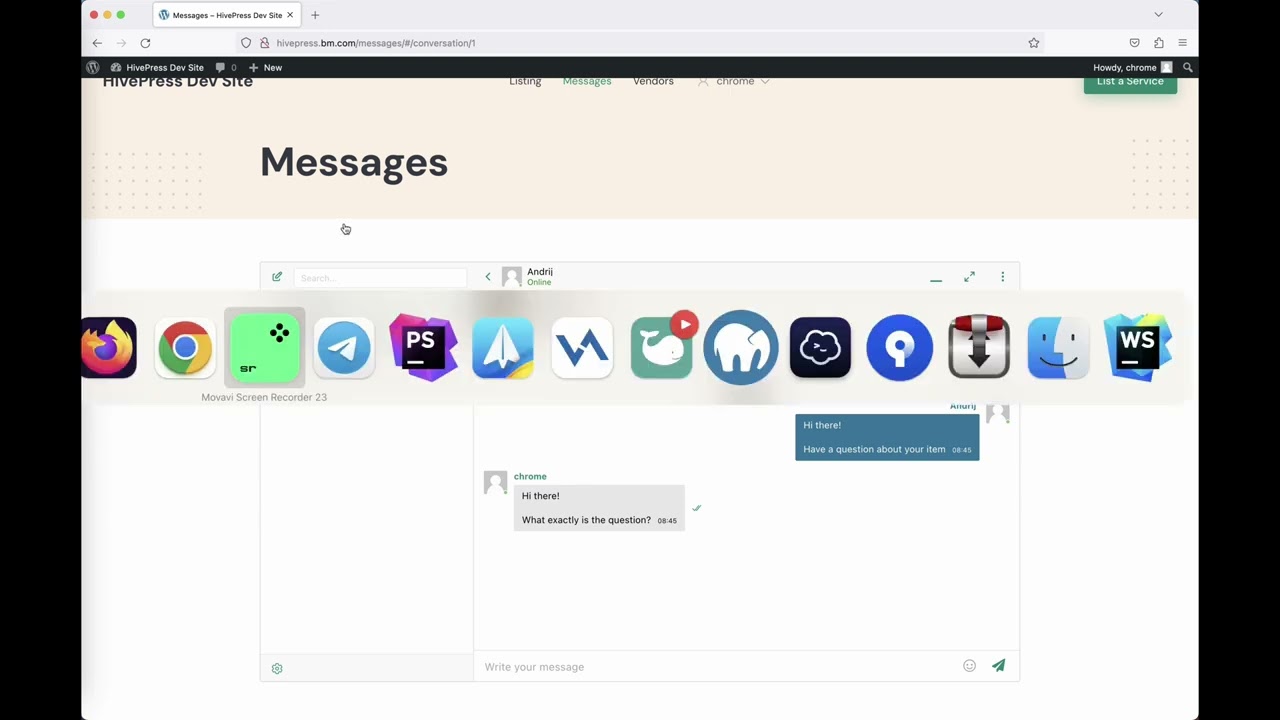Open the Messages menu item
1280x720 pixels.
click(587, 81)
